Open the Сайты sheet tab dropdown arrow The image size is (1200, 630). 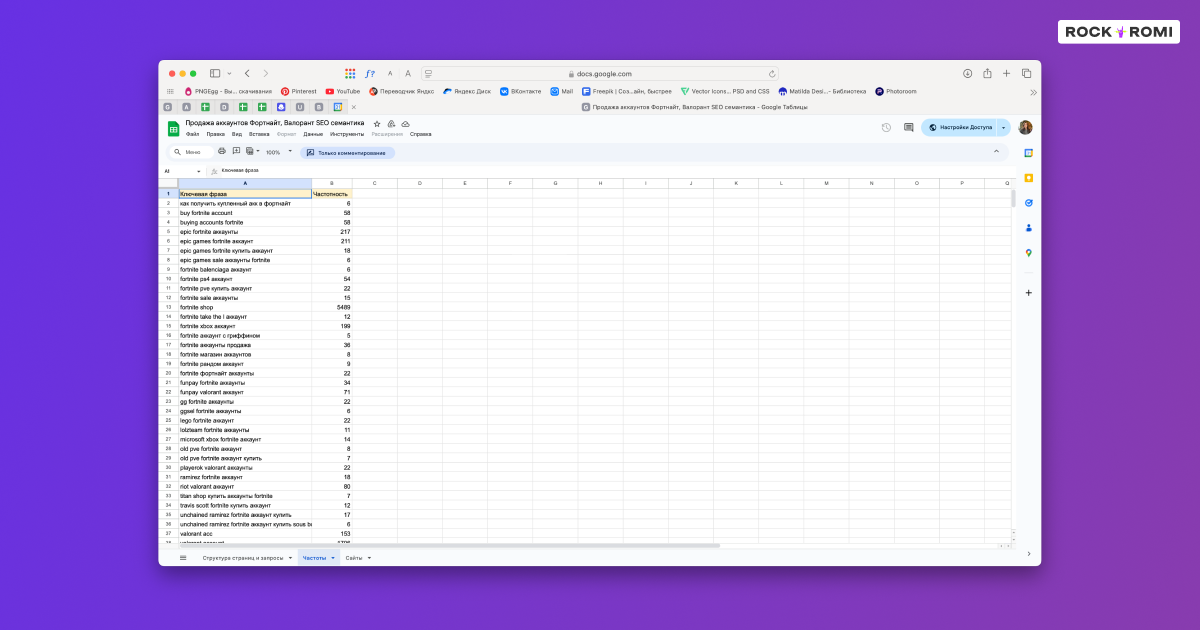[x=369, y=557]
